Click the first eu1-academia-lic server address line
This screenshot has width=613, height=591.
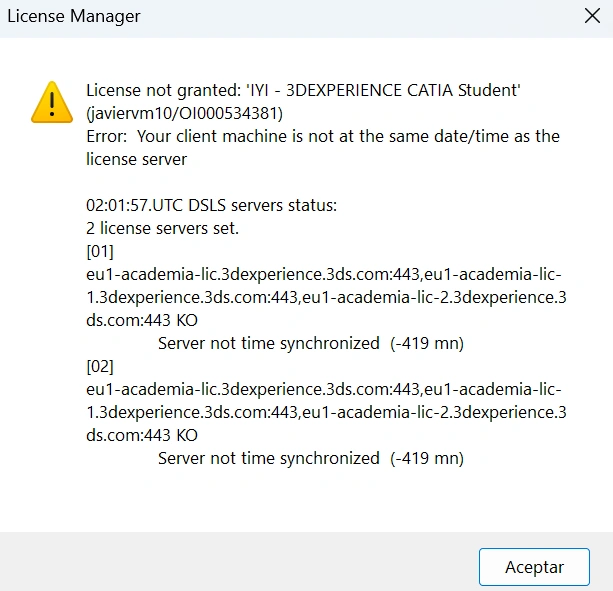click(x=324, y=274)
